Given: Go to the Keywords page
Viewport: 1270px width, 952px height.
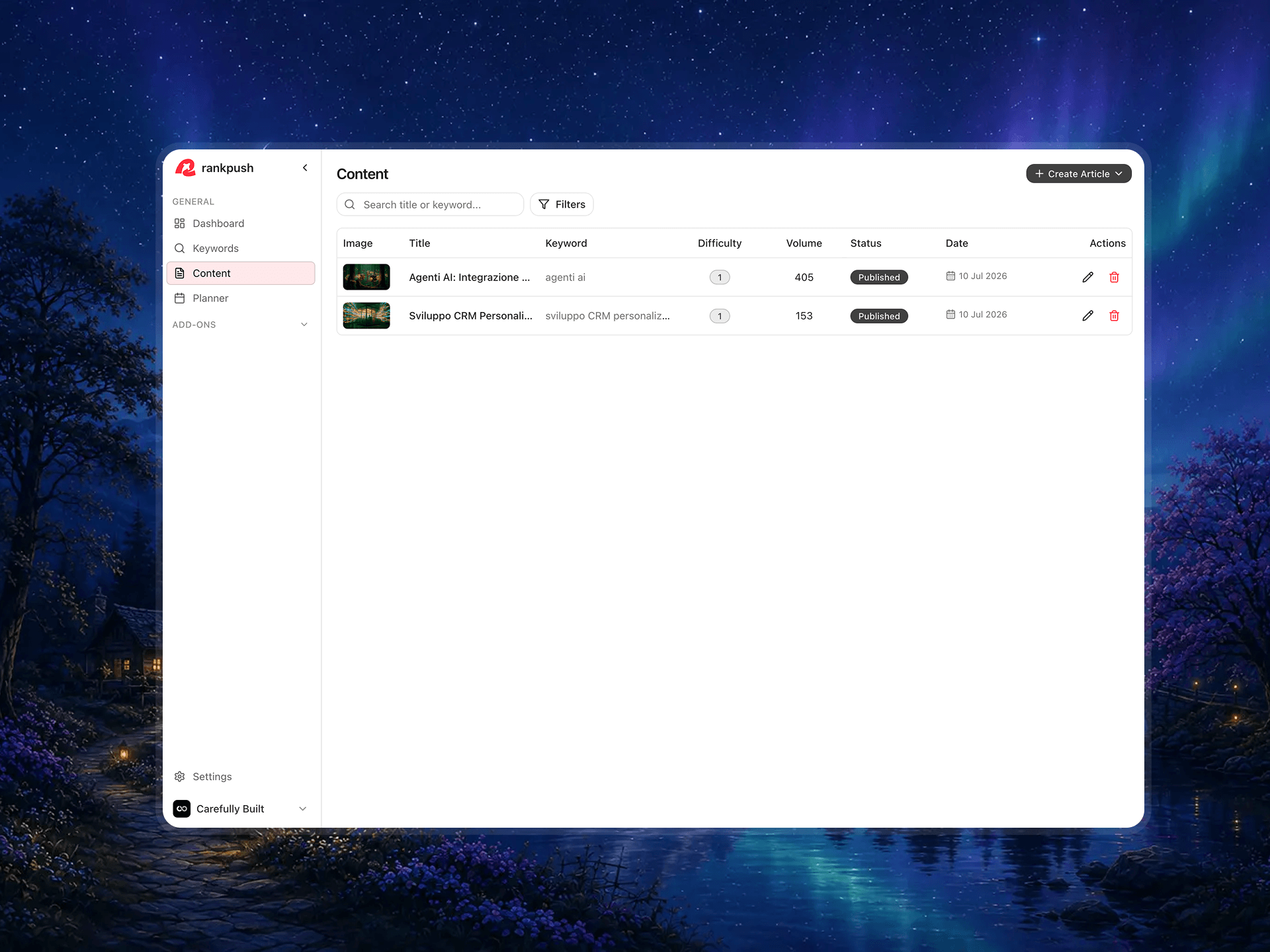Looking at the screenshot, I should (x=241, y=249).
